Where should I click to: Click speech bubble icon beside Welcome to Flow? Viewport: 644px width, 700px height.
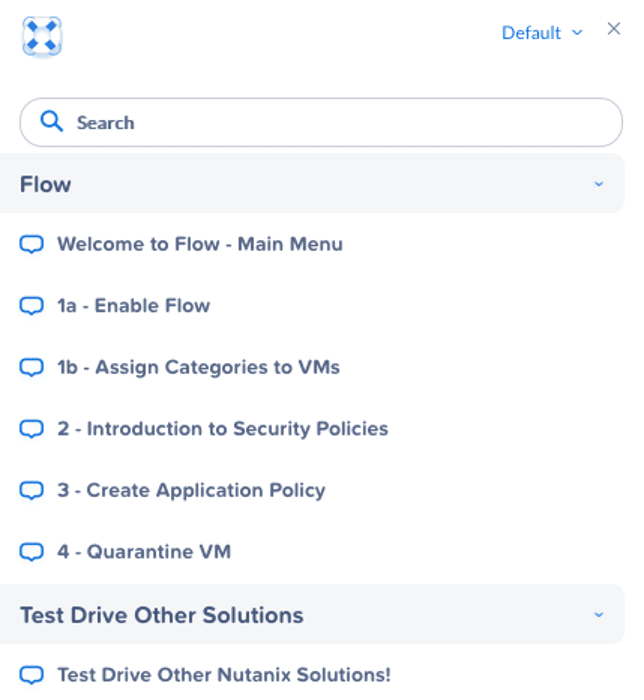tap(32, 244)
